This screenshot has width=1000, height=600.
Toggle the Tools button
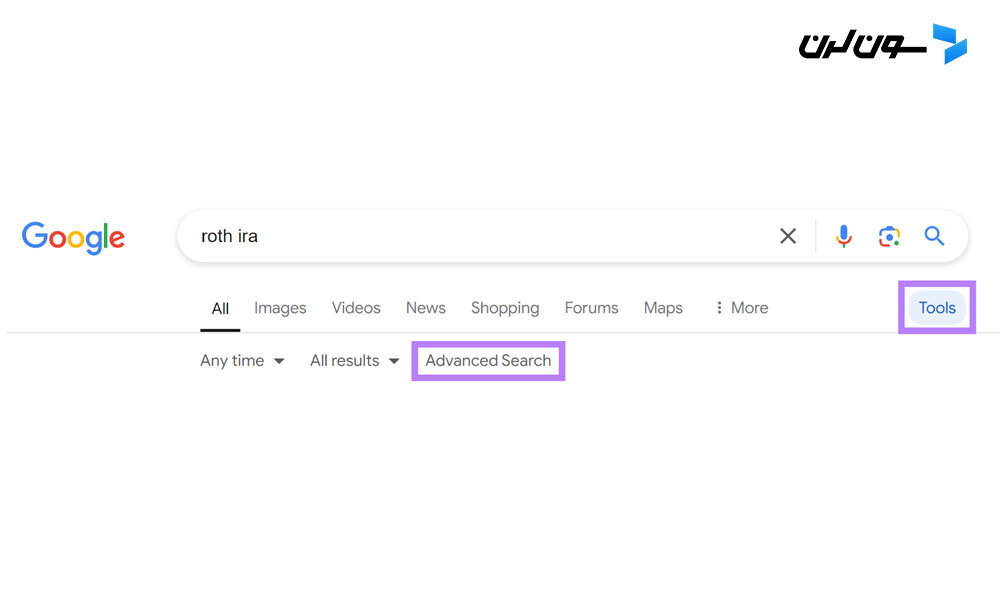point(937,308)
